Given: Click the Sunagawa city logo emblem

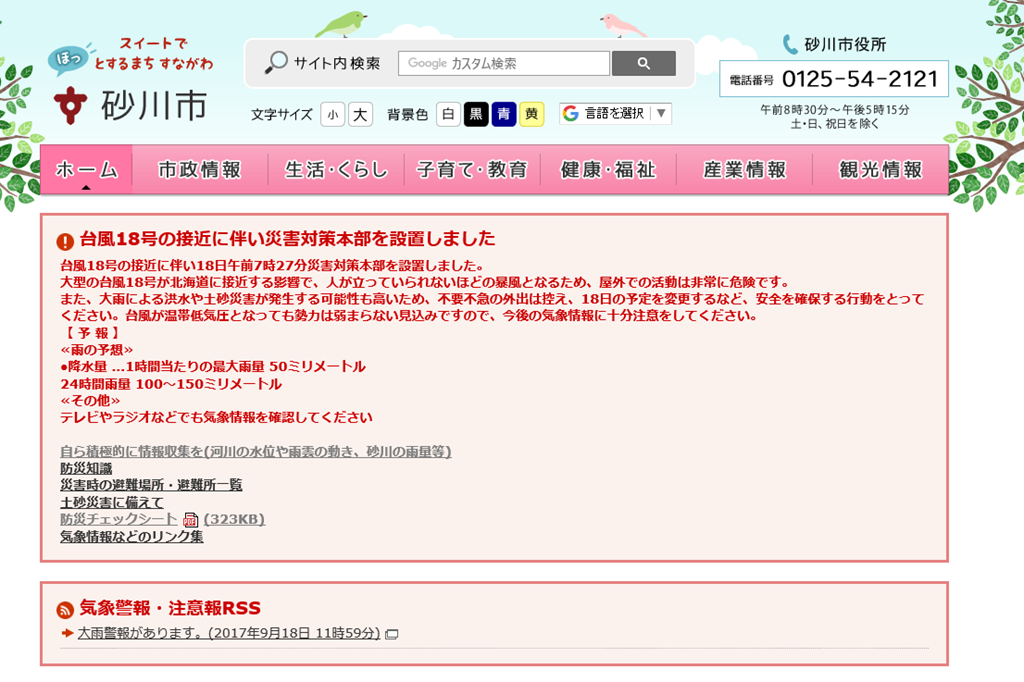Looking at the screenshot, I should tap(71, 106).
